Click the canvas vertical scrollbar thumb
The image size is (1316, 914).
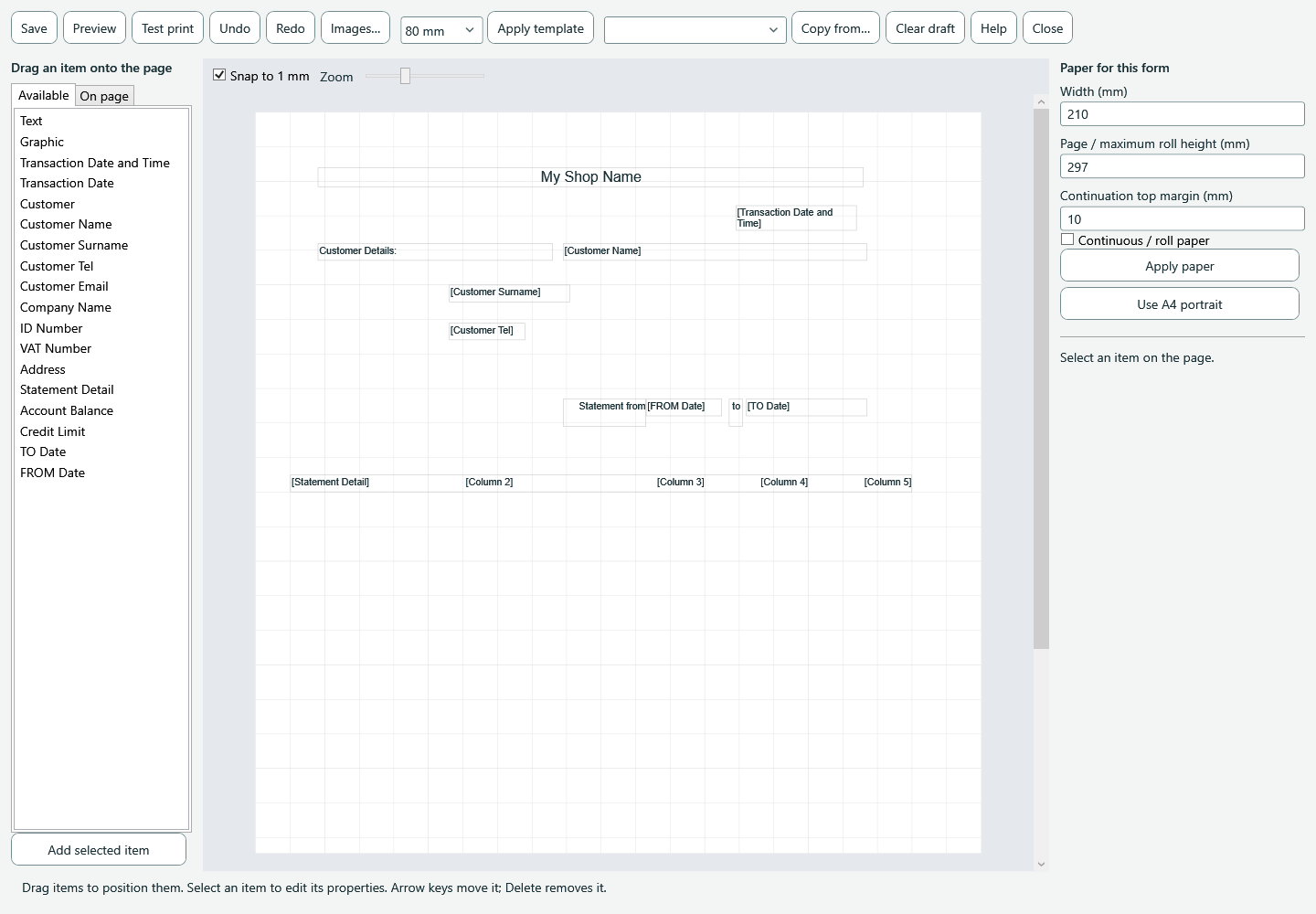1041,379
